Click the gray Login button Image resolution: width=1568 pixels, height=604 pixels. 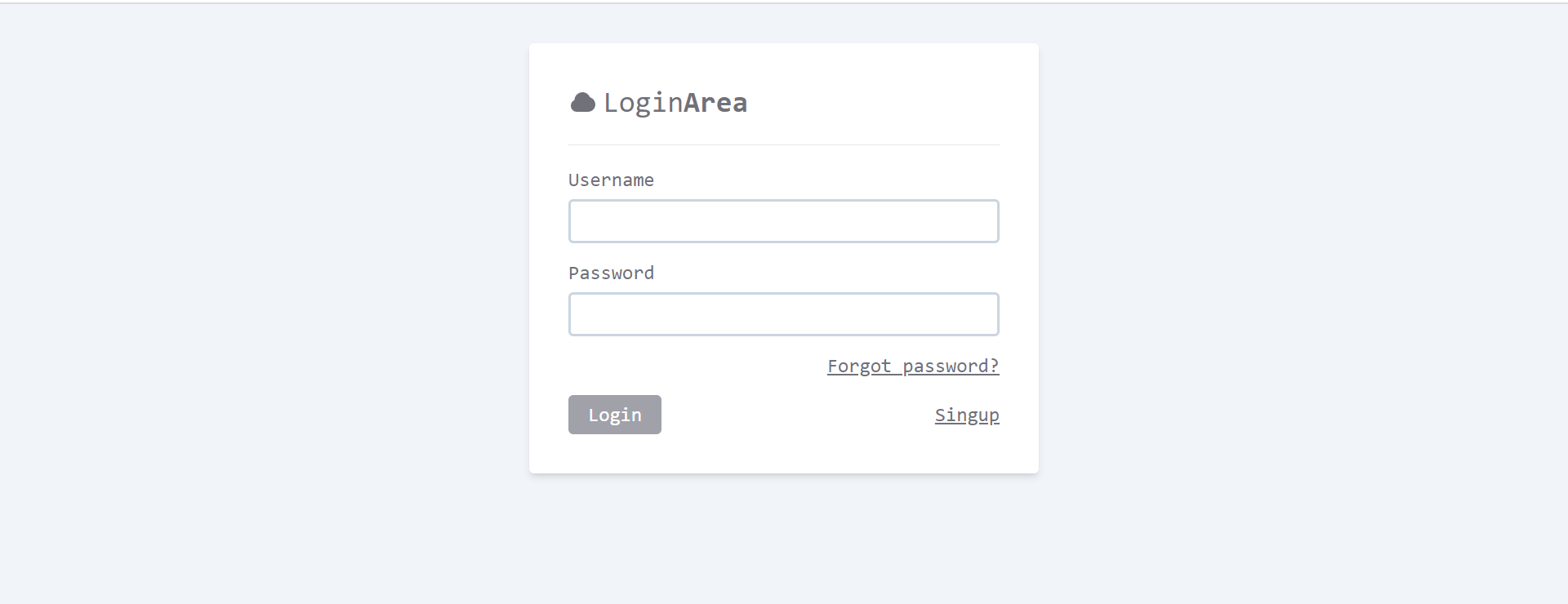pos(615,415)
